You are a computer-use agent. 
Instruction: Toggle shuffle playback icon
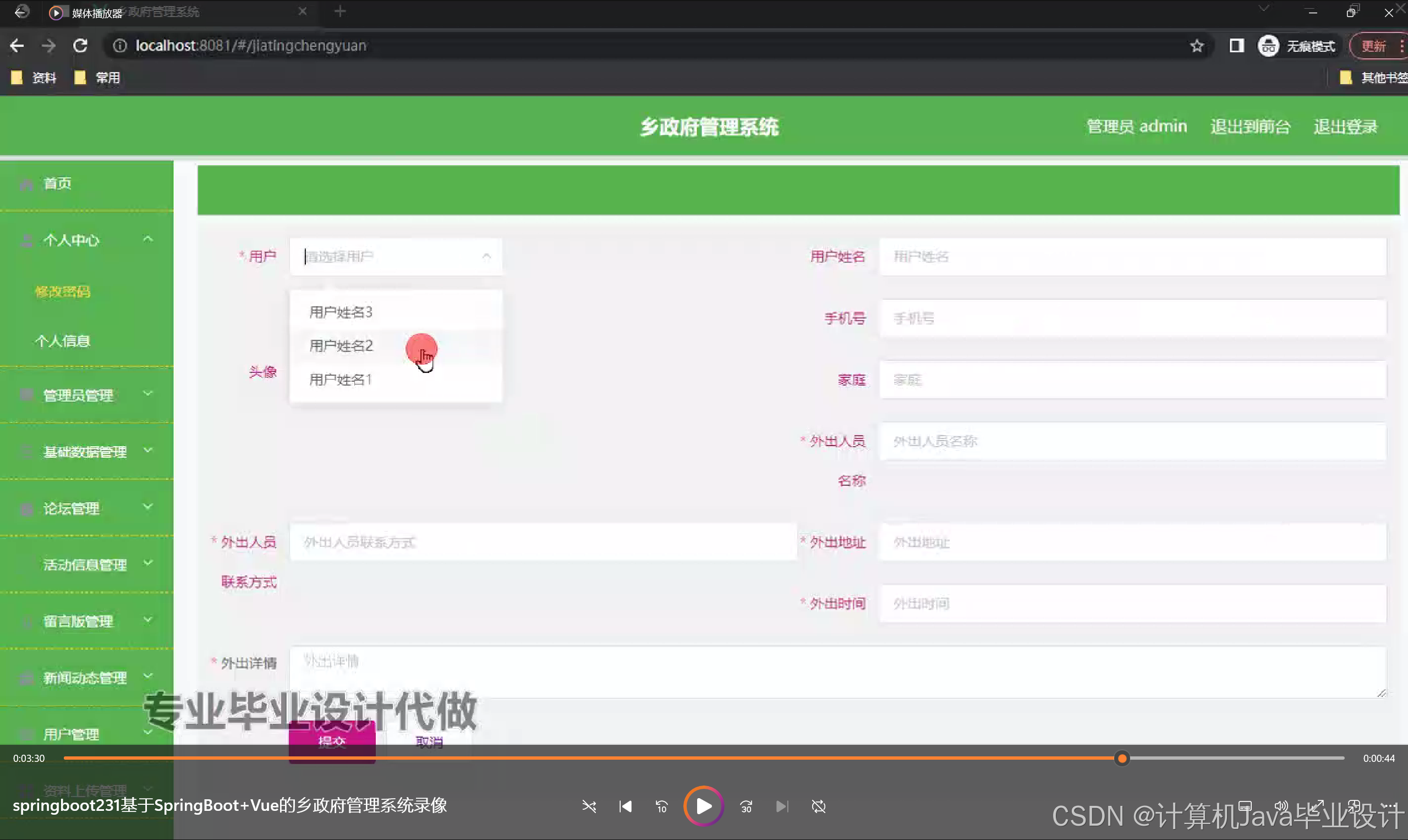(589, 806)
